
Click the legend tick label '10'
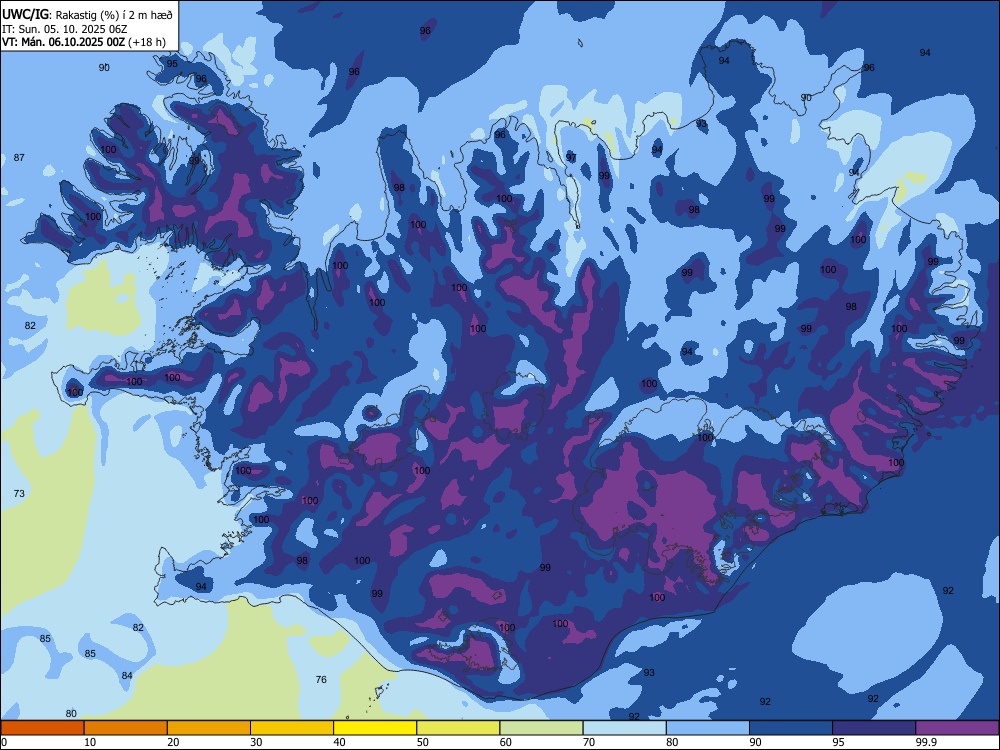point(90,742)
